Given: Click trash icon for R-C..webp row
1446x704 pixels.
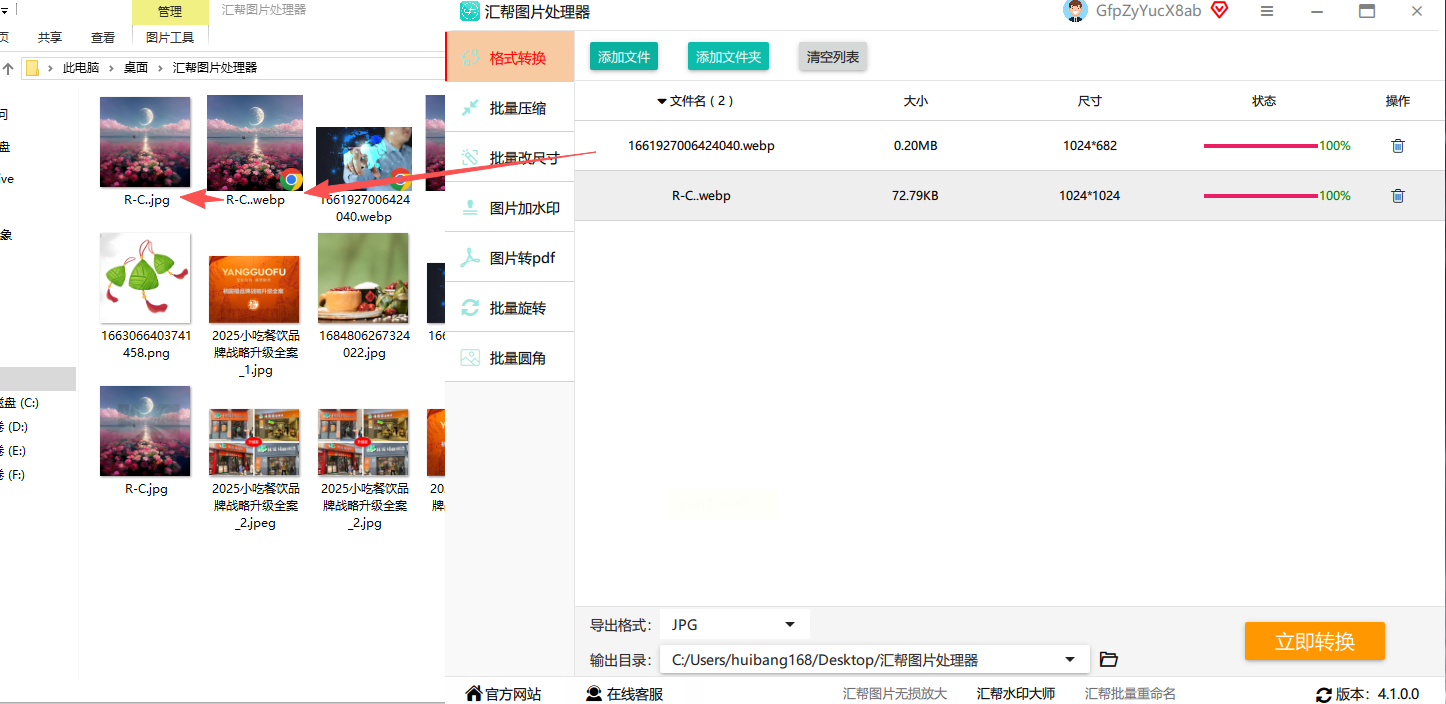Looking at the screenshot, I should [x=1398, y=196].
